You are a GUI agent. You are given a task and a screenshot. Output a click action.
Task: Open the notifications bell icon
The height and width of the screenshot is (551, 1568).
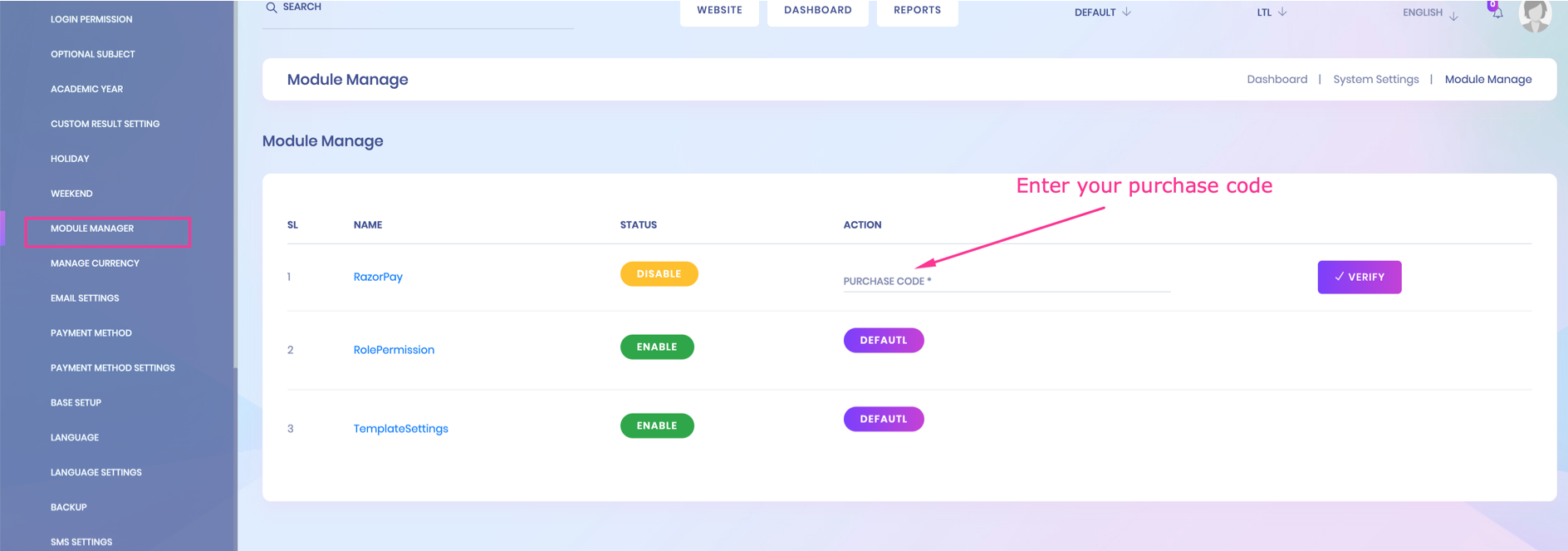pos(1497,12)
